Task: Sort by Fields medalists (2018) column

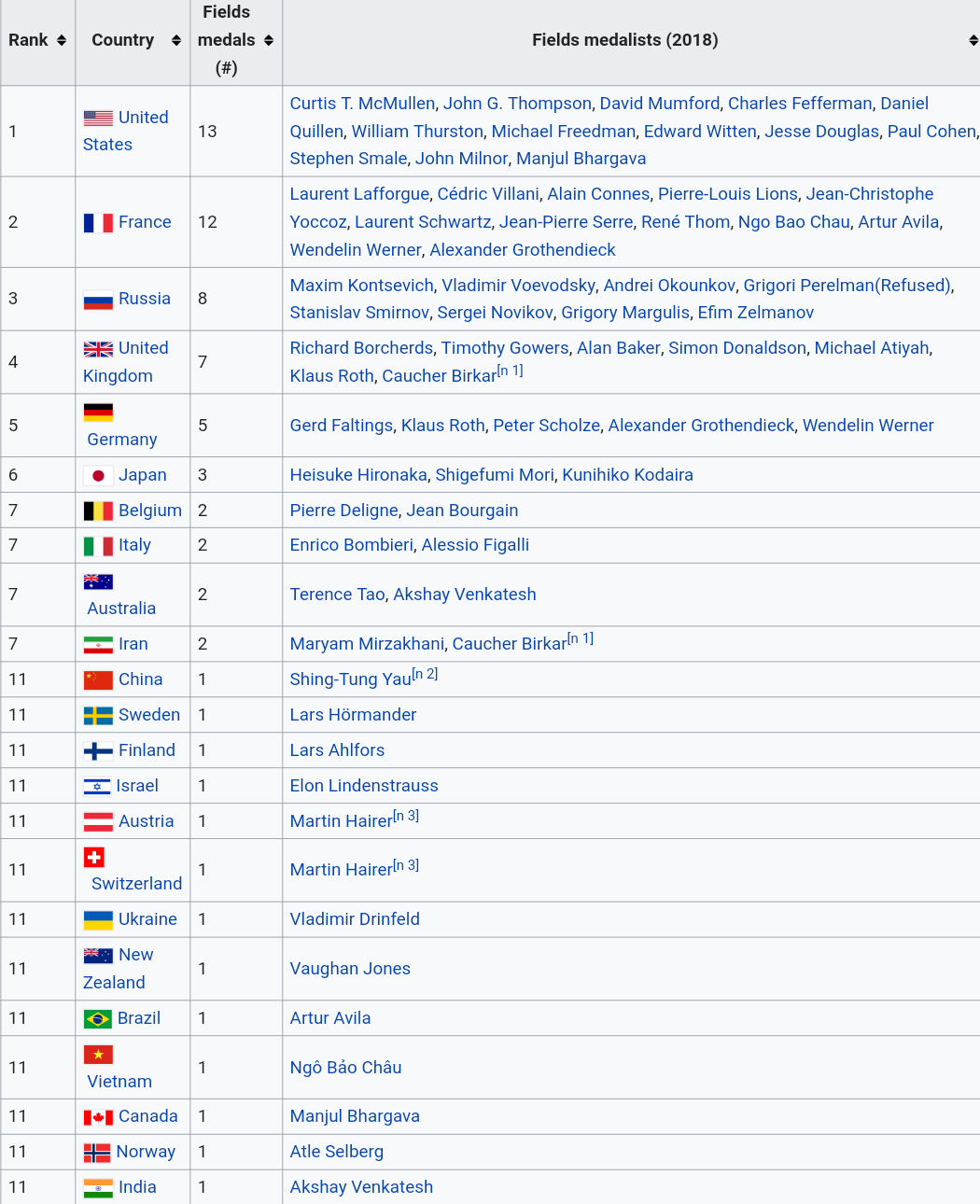Action: tap(973, 40)
